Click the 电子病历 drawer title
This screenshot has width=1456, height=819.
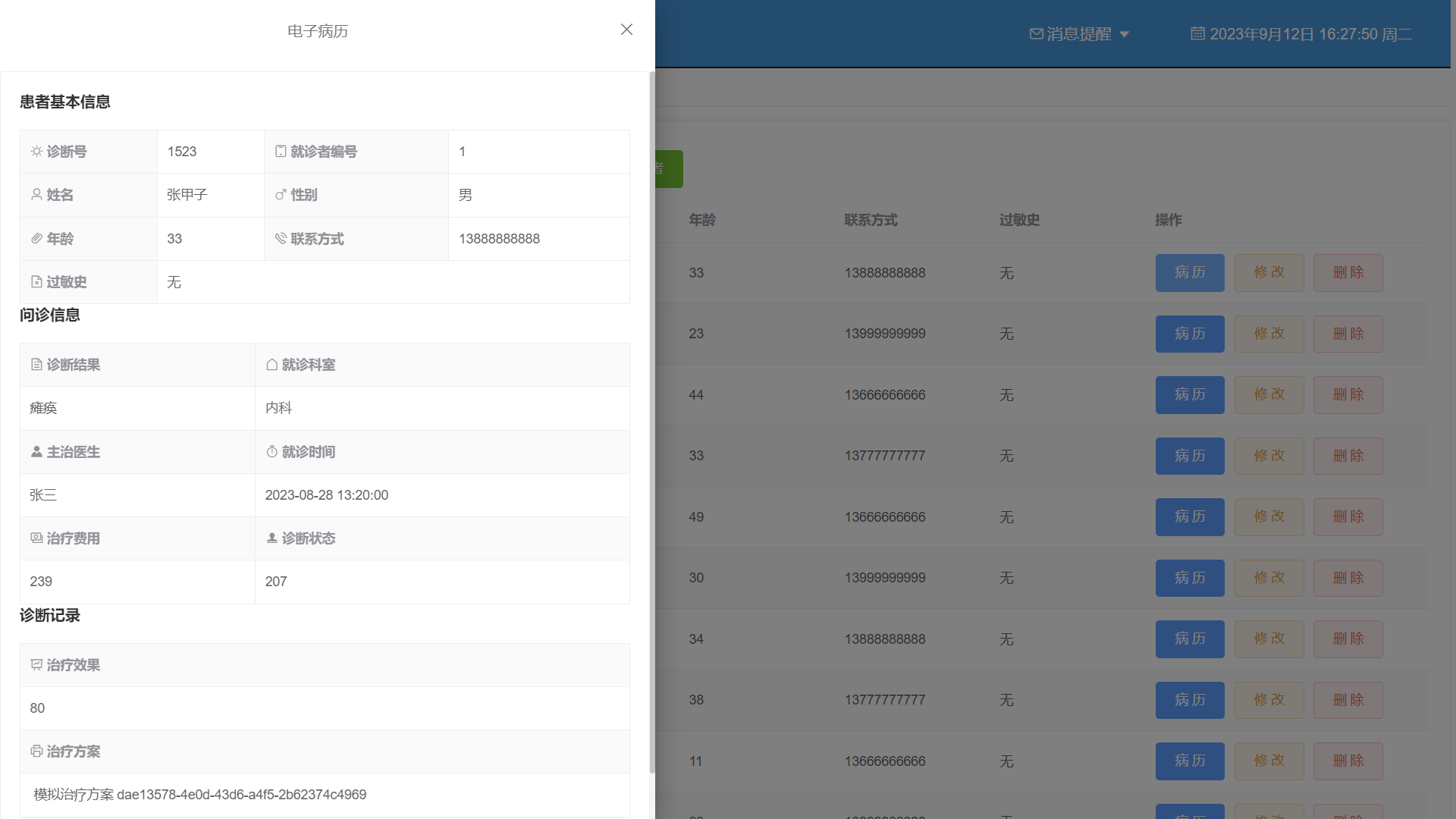coord(318,31)
